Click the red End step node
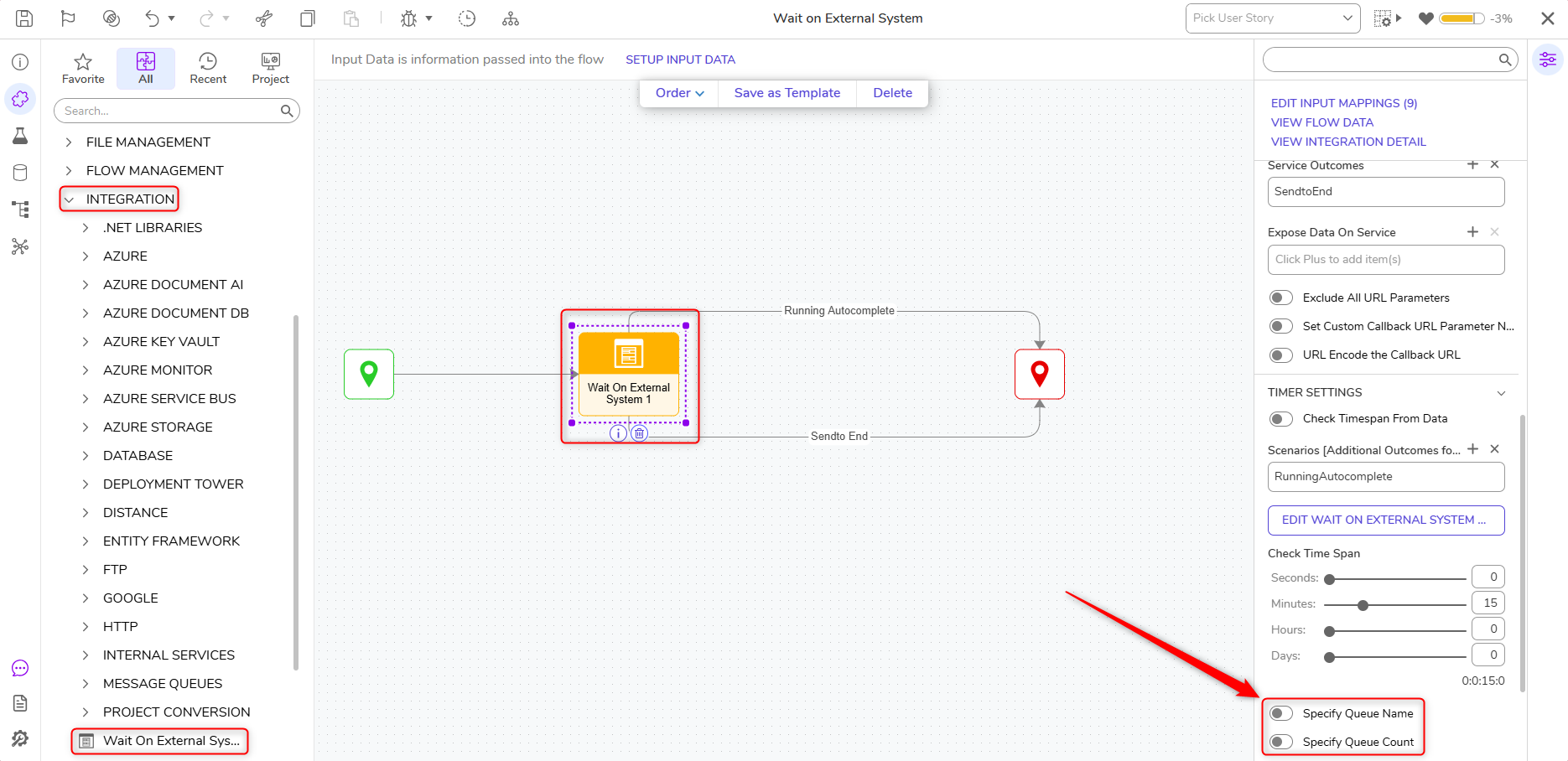Viewport: 1568px width, 761px height. 1040,374
